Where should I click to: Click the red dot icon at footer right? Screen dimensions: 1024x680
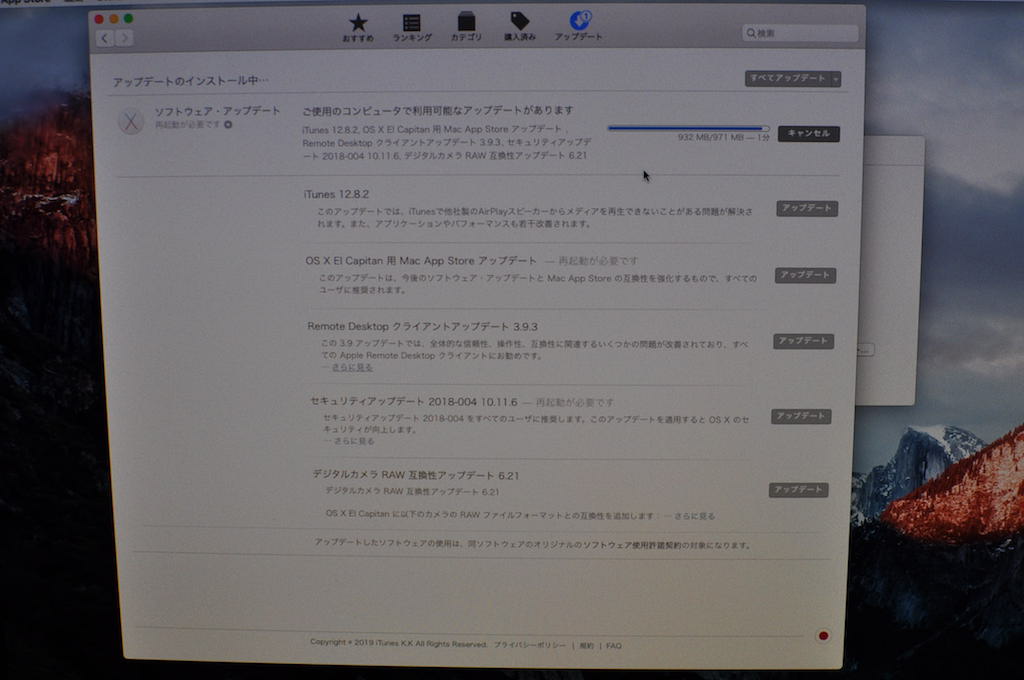point(824,636)
